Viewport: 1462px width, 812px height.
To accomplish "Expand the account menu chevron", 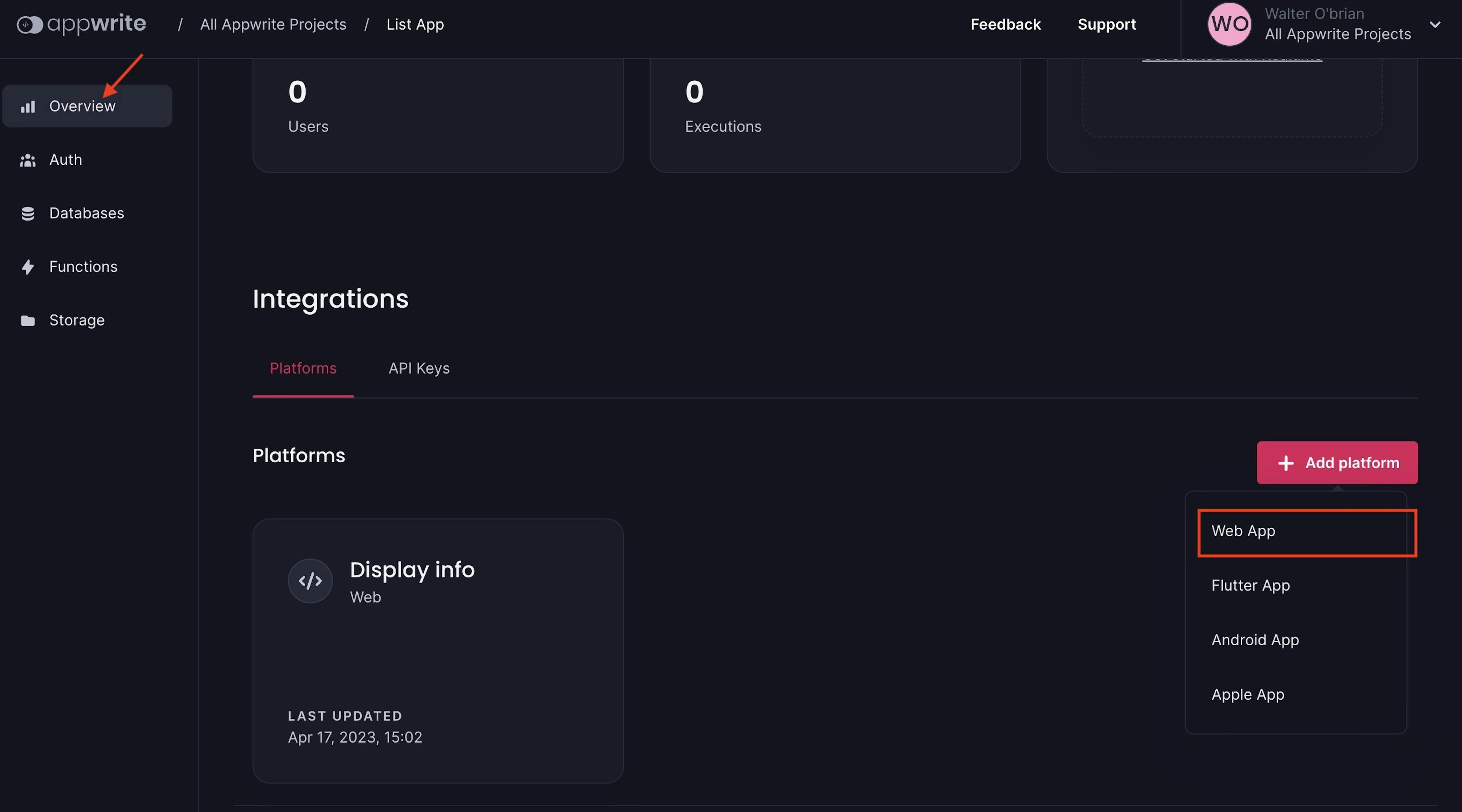I will [1435, 24].
